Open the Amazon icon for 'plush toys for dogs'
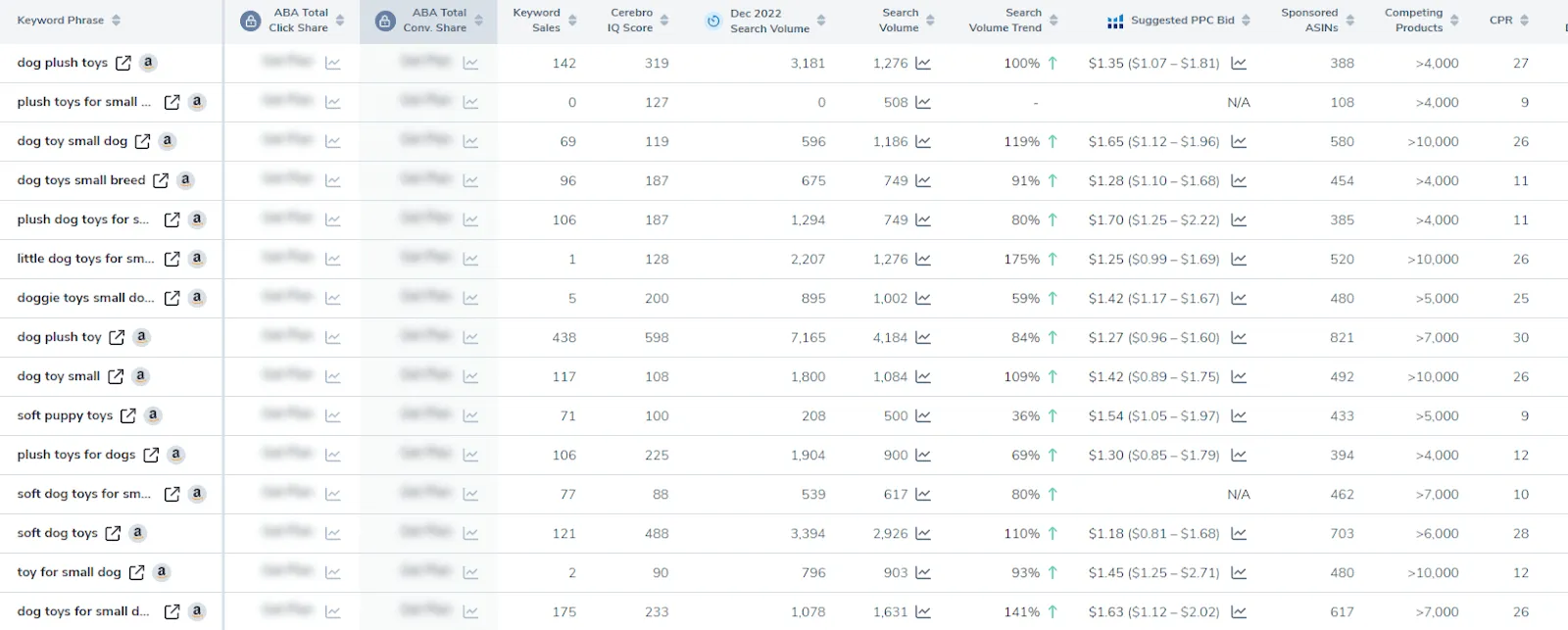This screenshot has height=630, width=1568. [175, 455]
